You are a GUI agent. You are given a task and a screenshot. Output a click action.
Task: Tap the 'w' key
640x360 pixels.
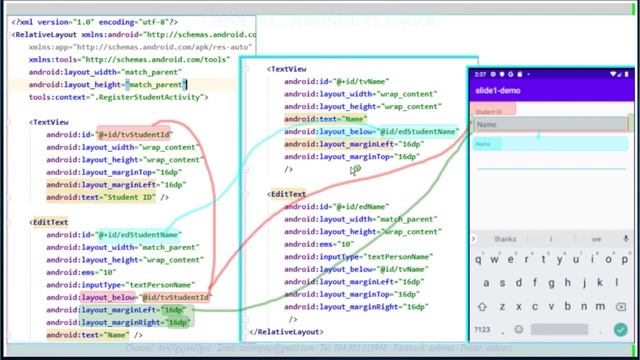[x=494, y=260]
